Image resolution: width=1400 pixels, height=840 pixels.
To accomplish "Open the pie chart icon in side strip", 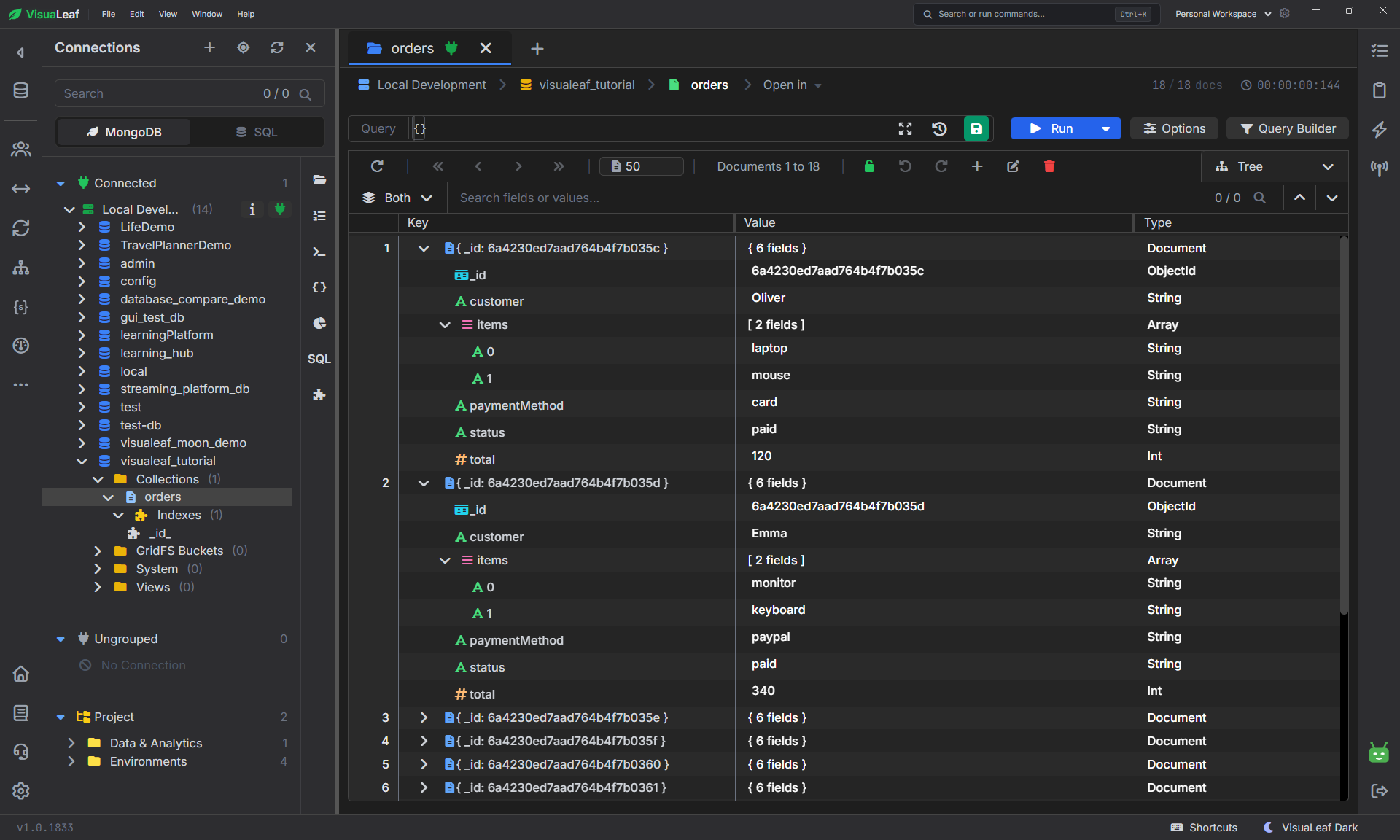I will pos(319,323).
